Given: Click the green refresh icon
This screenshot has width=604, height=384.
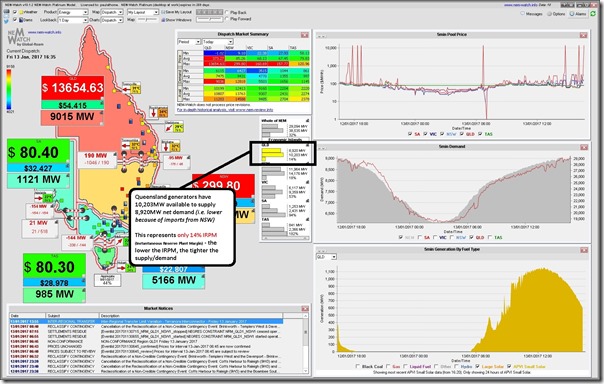Looking at the screenshot, I should [x=593, y=13].
